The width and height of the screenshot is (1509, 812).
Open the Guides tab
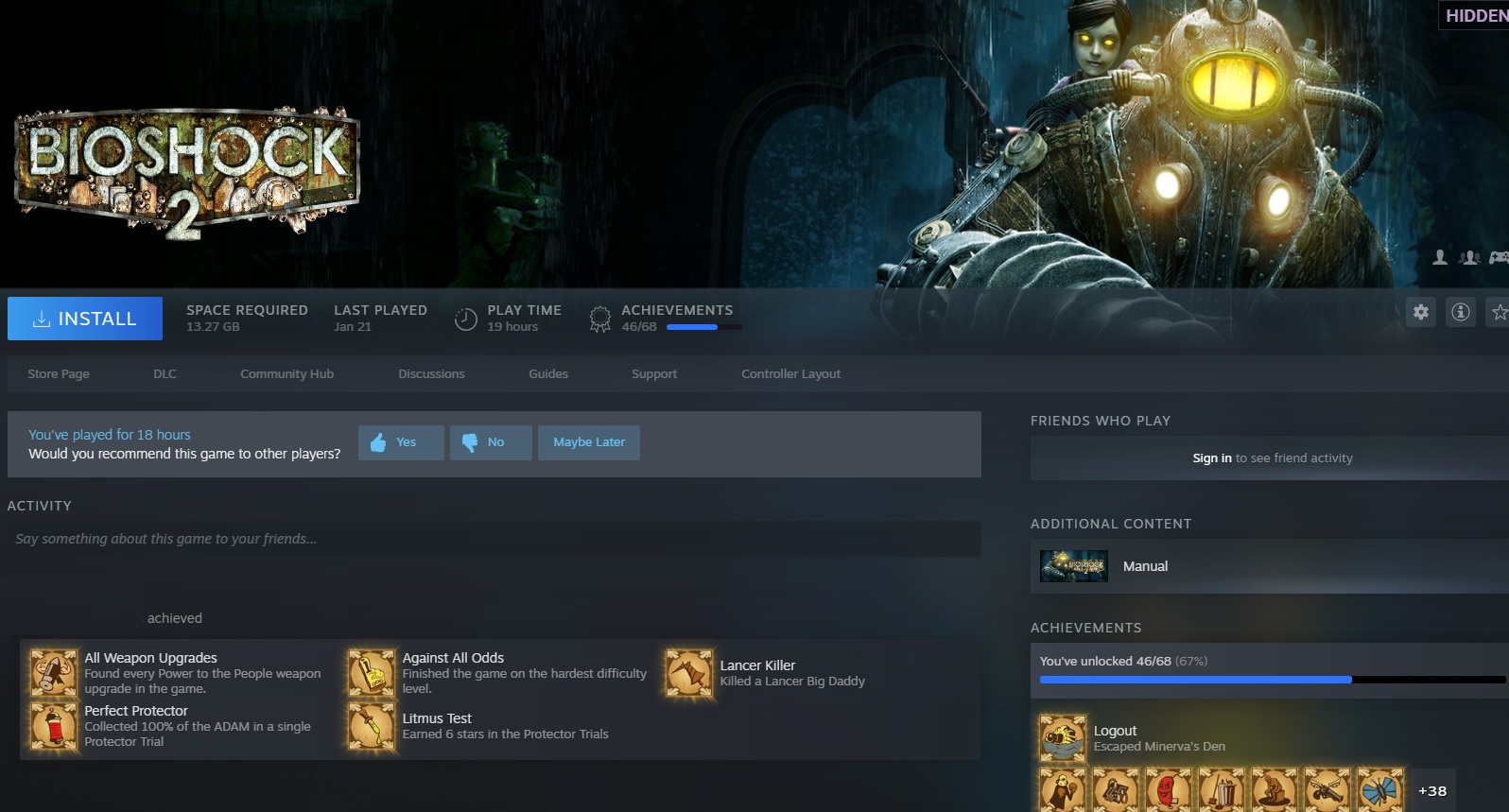click(x=548, y=373)
